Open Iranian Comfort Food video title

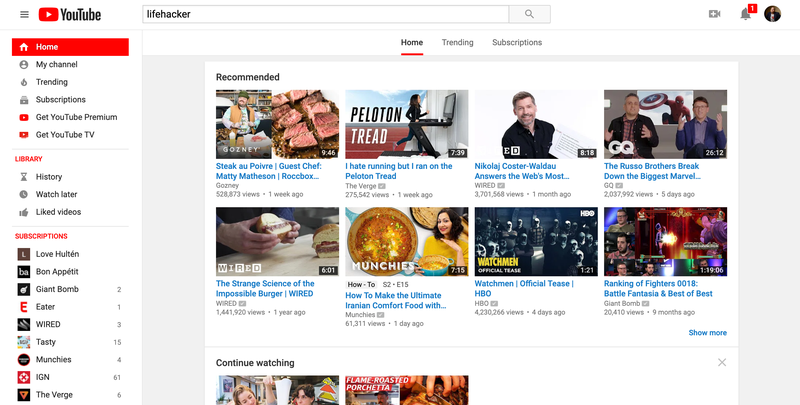coord(396,300)
